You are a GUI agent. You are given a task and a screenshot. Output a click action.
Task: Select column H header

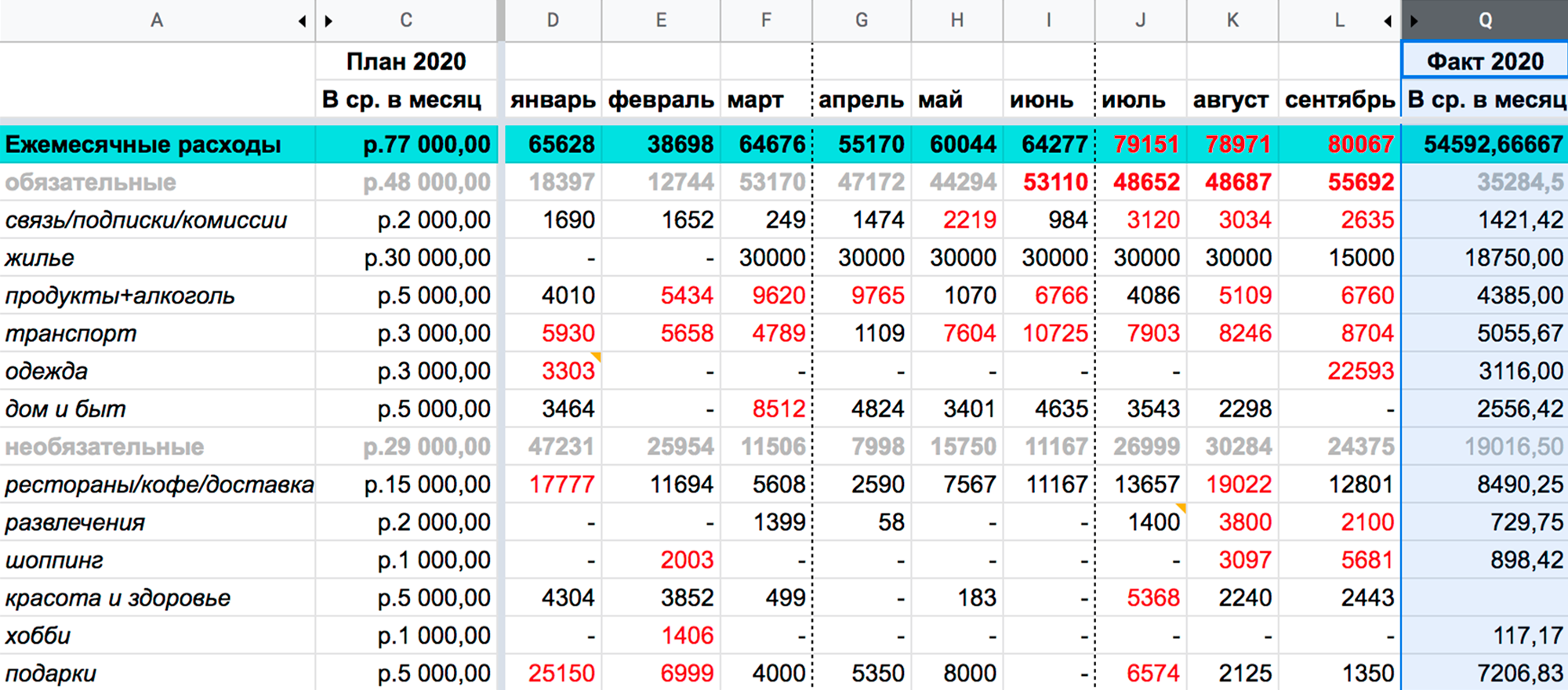(957, 20)
